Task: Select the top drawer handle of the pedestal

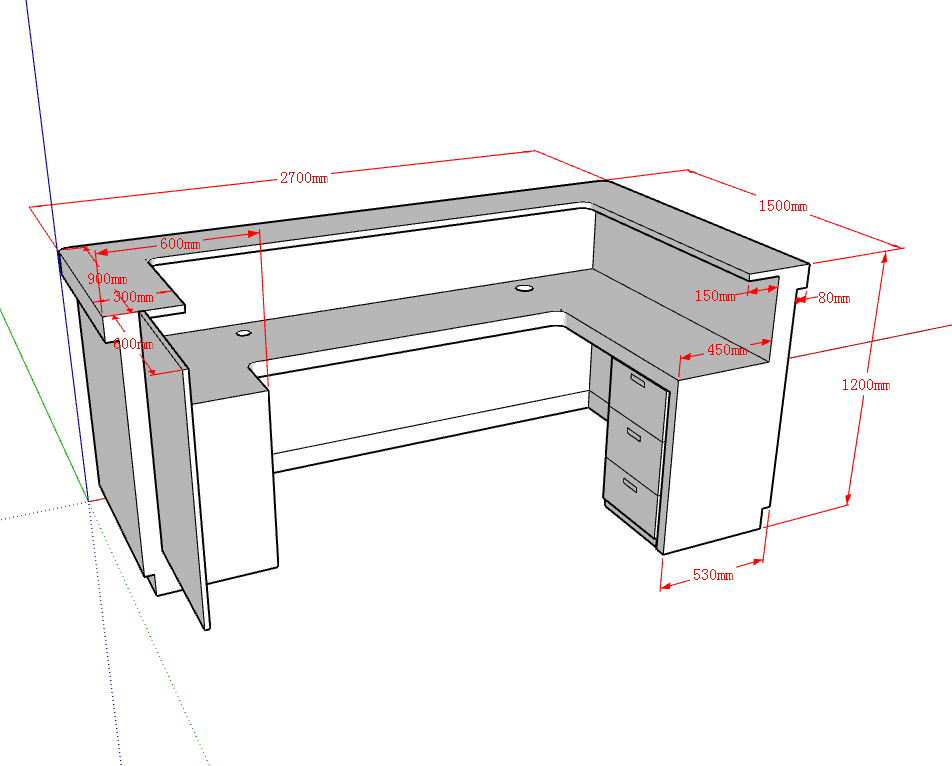Action: pos(638,381)
